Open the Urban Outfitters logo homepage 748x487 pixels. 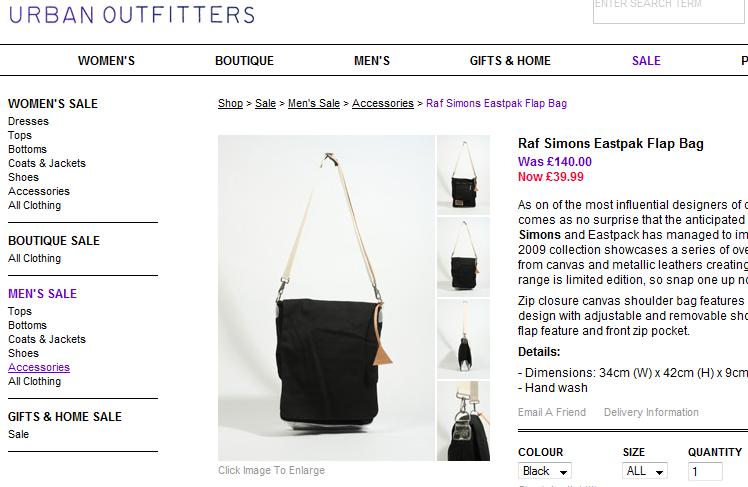coord(132,15)
